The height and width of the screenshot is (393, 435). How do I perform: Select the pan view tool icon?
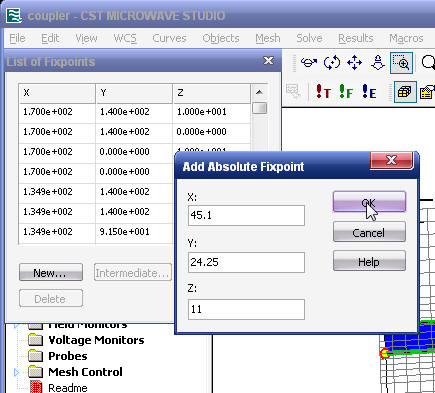point(354,62)
